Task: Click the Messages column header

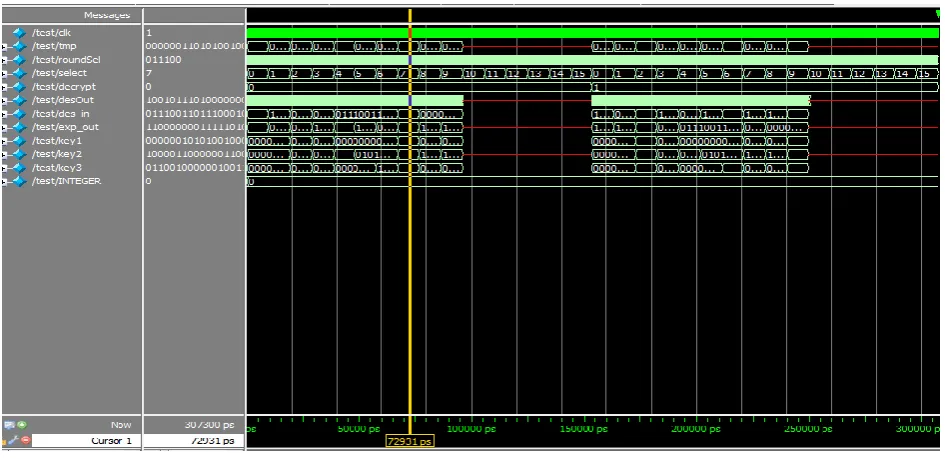Action: (107, 15)
